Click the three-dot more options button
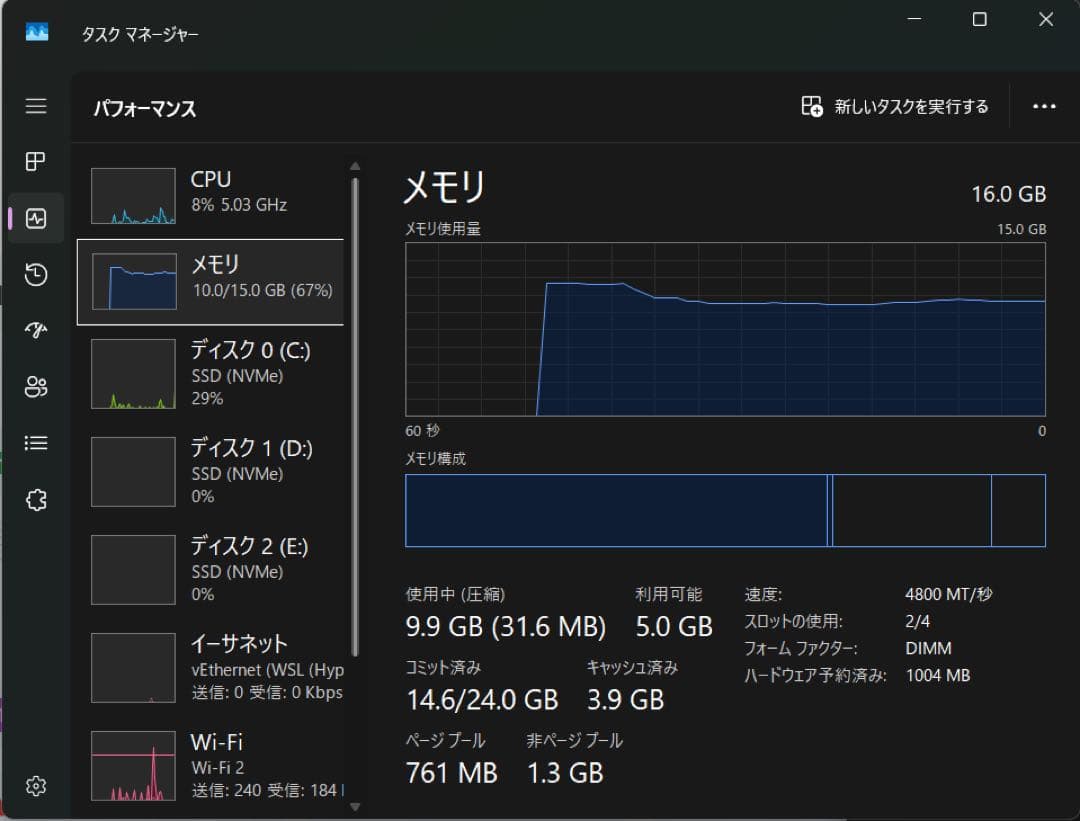 pyautogui.click(x=1044, y=106)
